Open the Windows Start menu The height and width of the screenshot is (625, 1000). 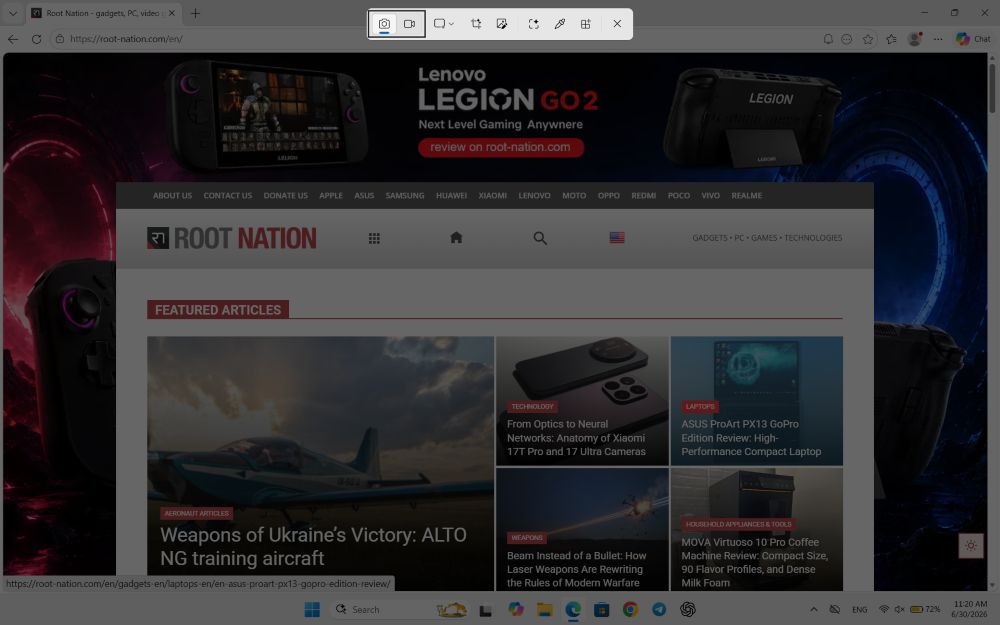click(312, 610)
